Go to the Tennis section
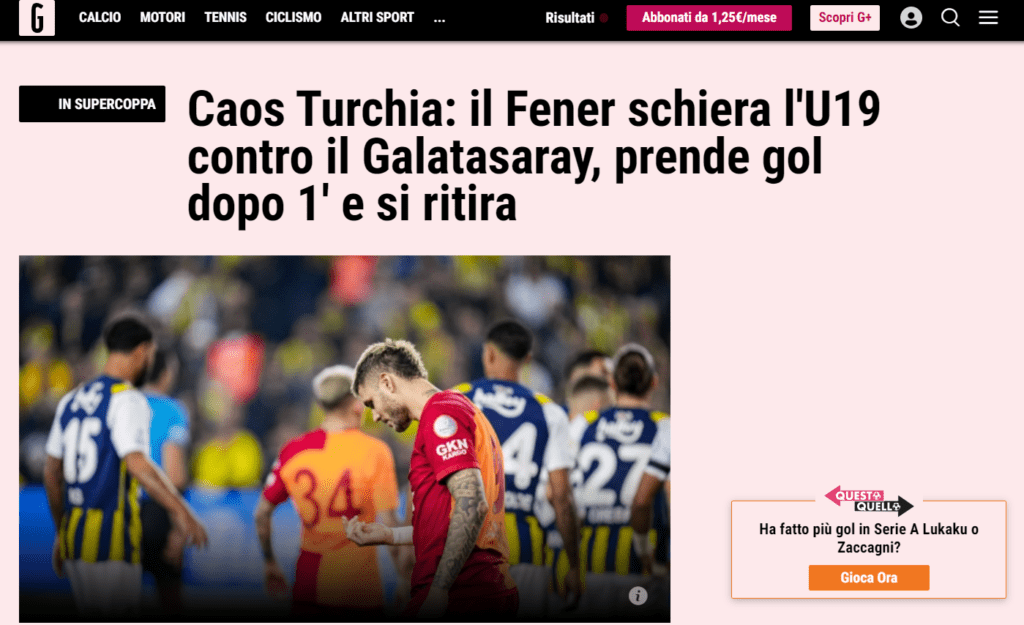 click(225, 18)
